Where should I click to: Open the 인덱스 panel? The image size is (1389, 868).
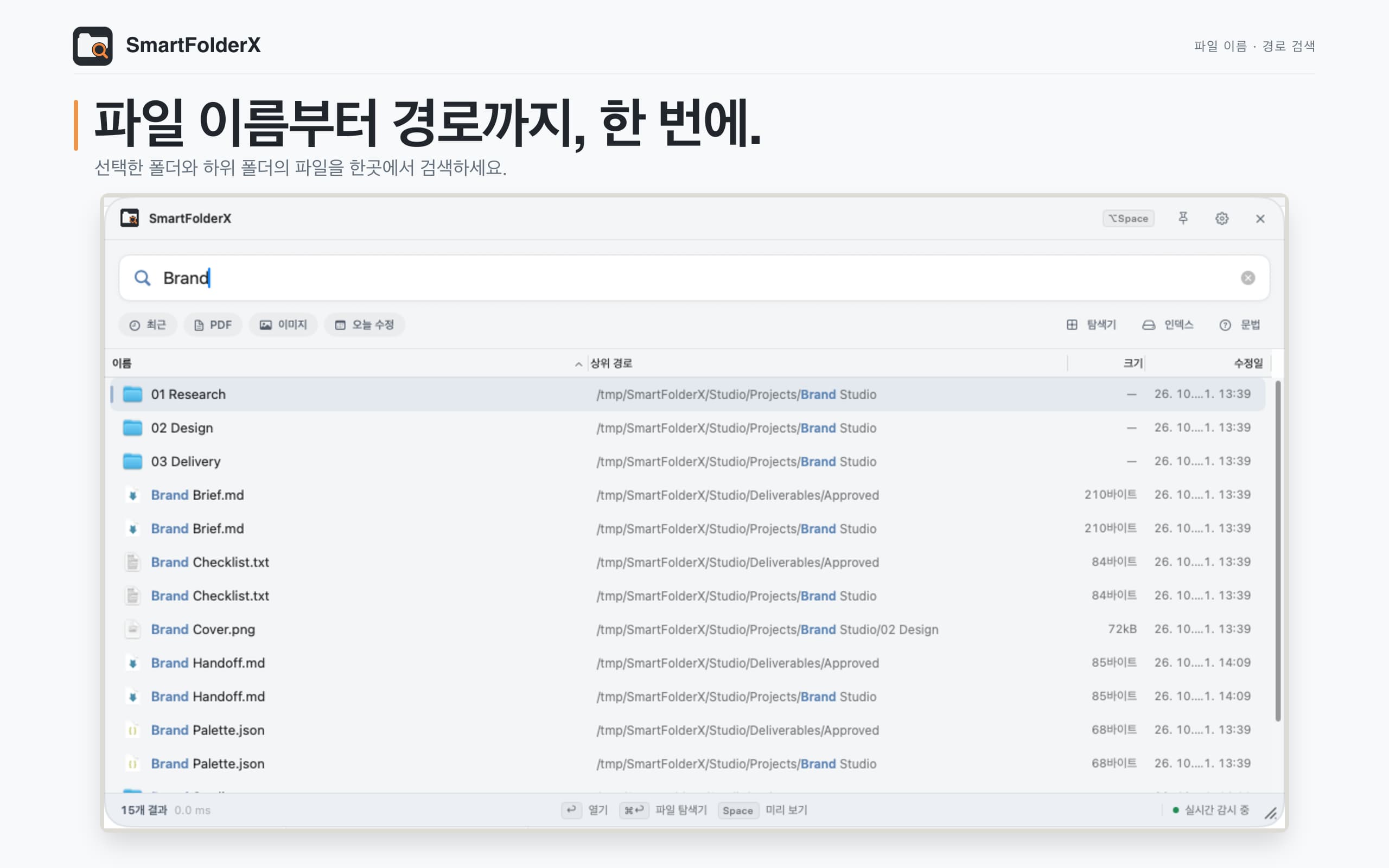pyautogui.click(x=1168, y=325)
